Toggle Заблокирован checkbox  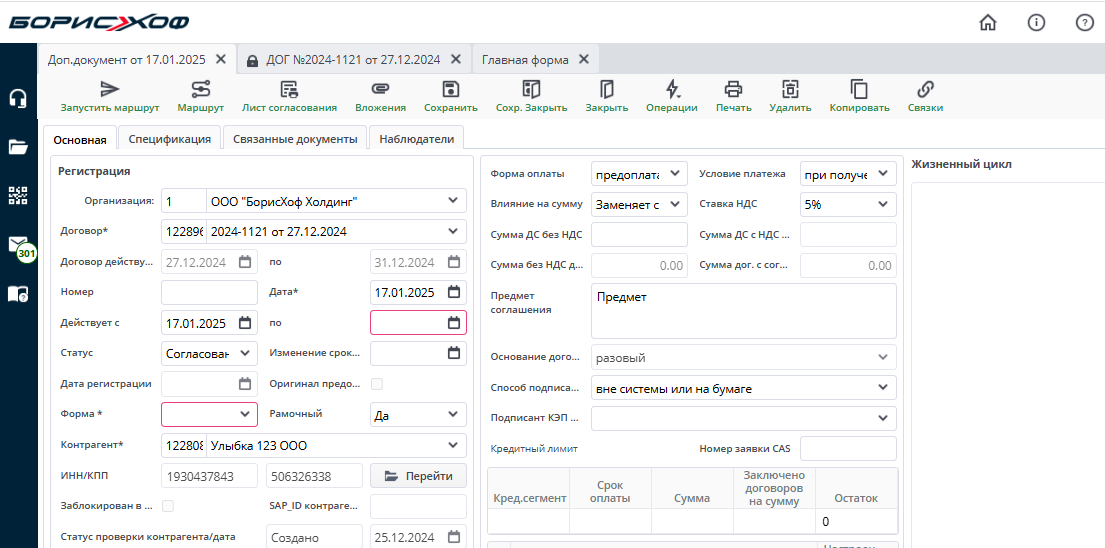168,506
